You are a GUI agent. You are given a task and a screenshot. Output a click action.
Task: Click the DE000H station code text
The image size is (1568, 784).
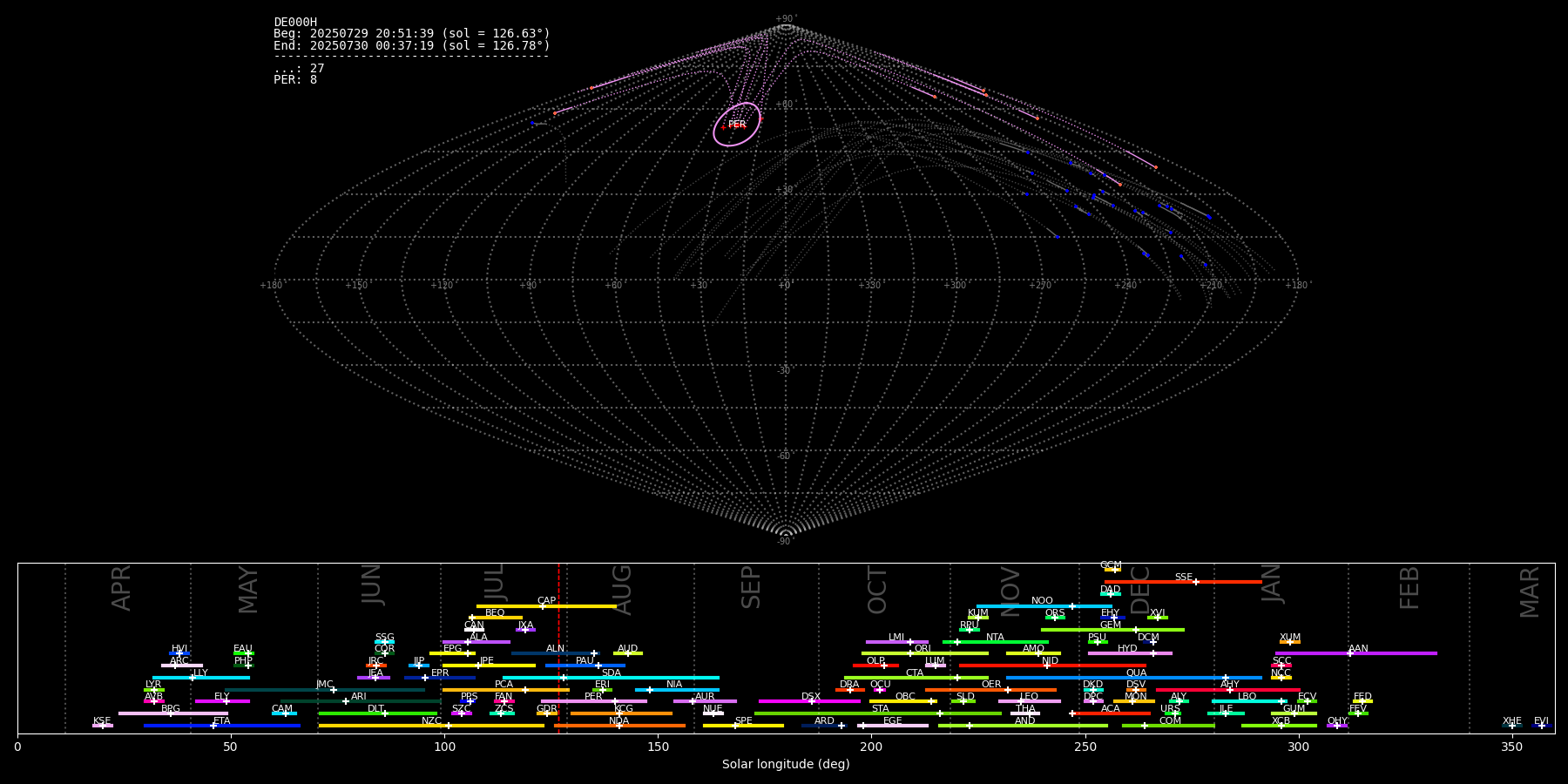coord(295,23)
